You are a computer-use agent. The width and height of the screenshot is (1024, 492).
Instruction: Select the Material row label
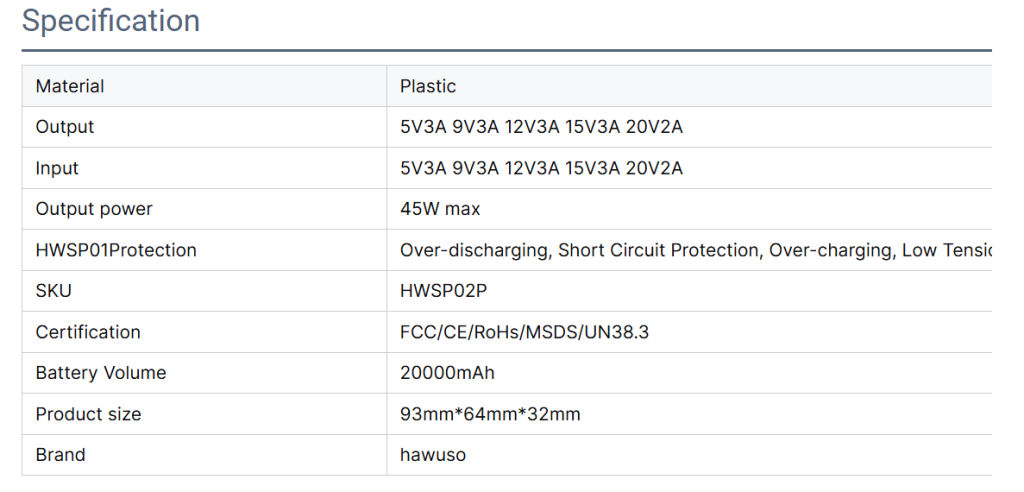coord(70,86)
